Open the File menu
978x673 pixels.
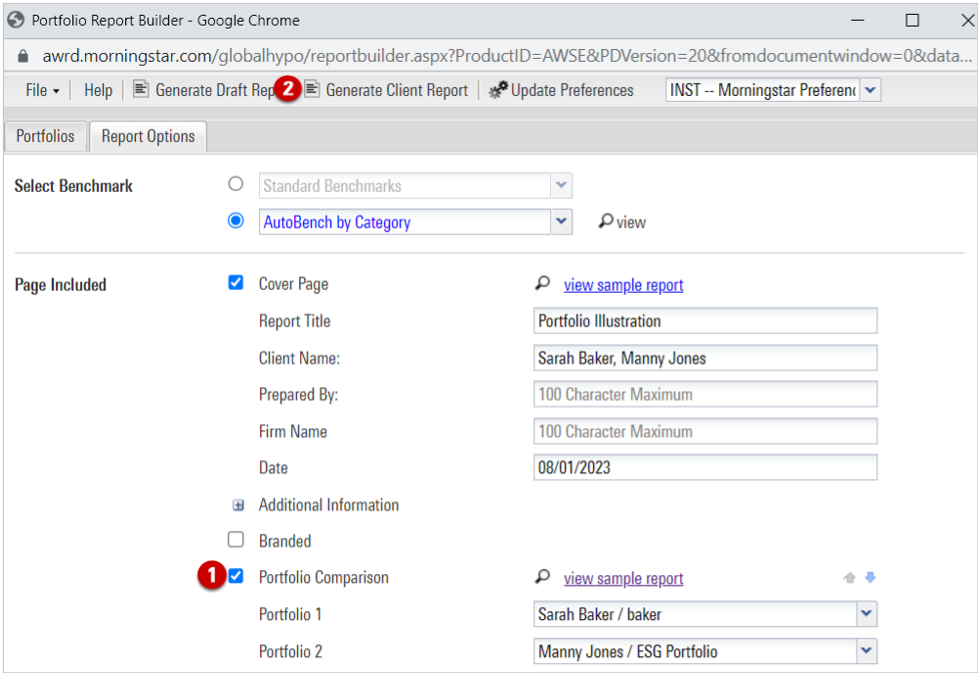pyautogui.click(x=42, y=90)
